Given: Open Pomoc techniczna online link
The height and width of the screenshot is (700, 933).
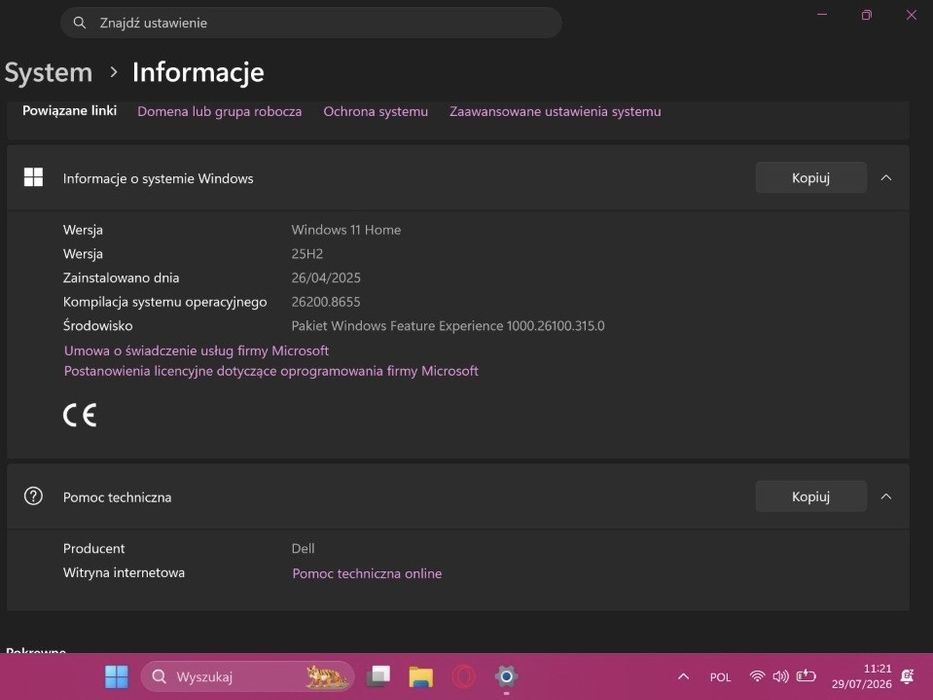Looking at the screenshot, I should (367, 573).
